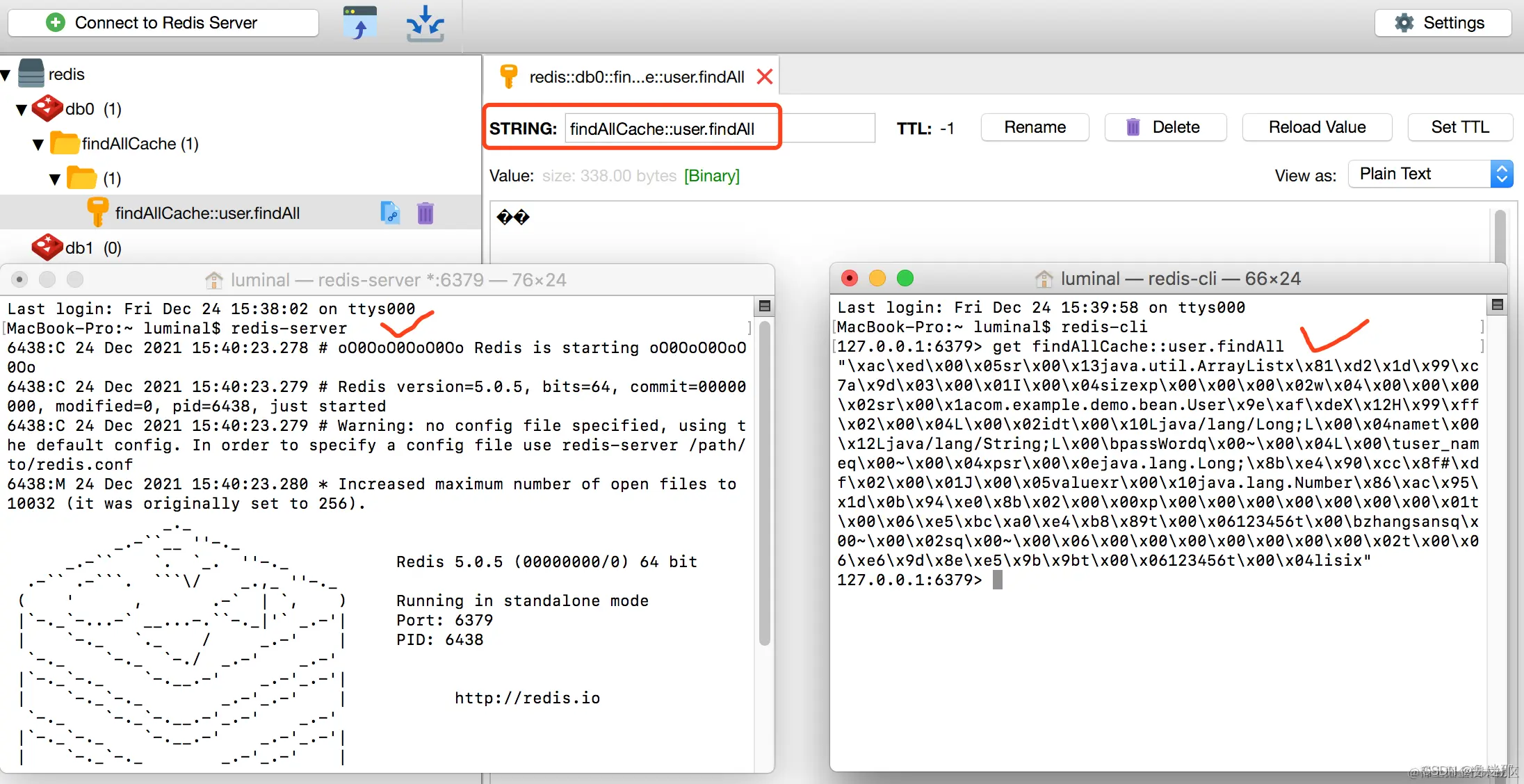This screenshot has width=1524, height=784.
Task: Click the key icon on the tab
Action: coord(509,76)
